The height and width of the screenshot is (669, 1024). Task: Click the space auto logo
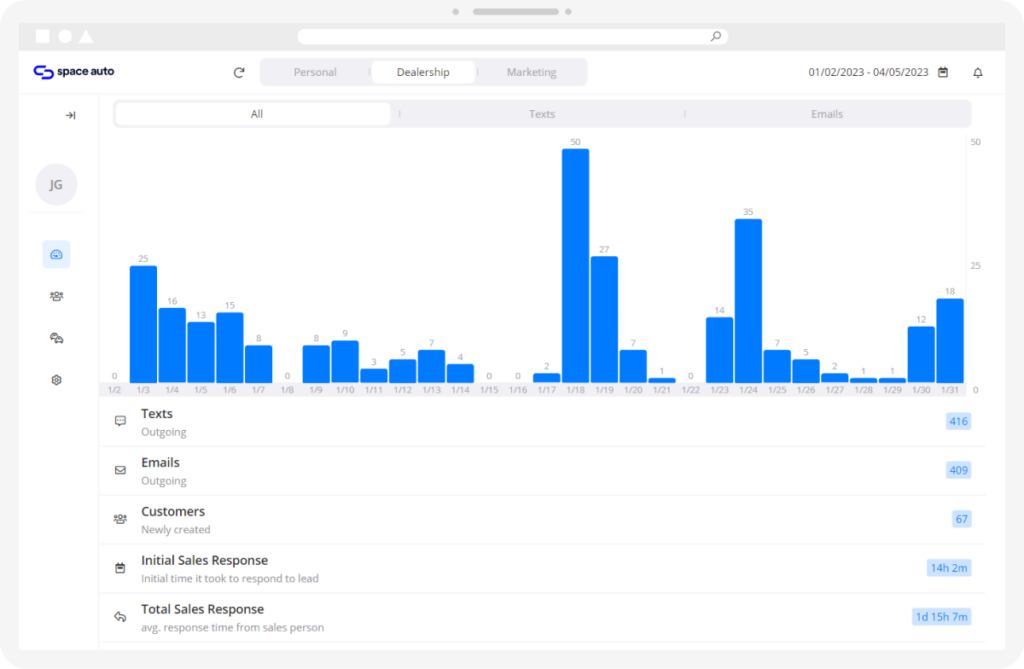pos(74,72)
